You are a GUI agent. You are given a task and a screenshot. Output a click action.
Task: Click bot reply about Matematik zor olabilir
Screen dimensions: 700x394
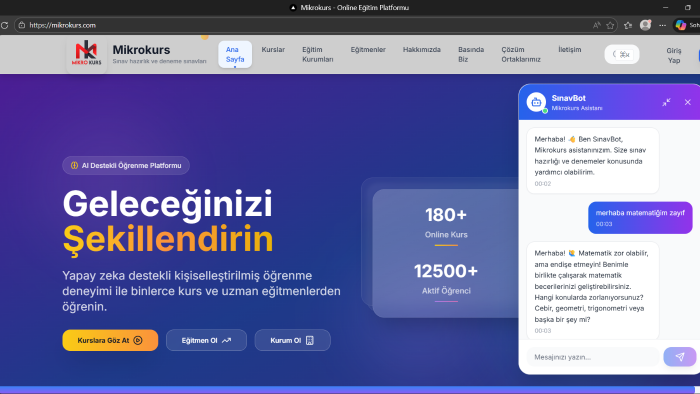click(x=592, y=291)
